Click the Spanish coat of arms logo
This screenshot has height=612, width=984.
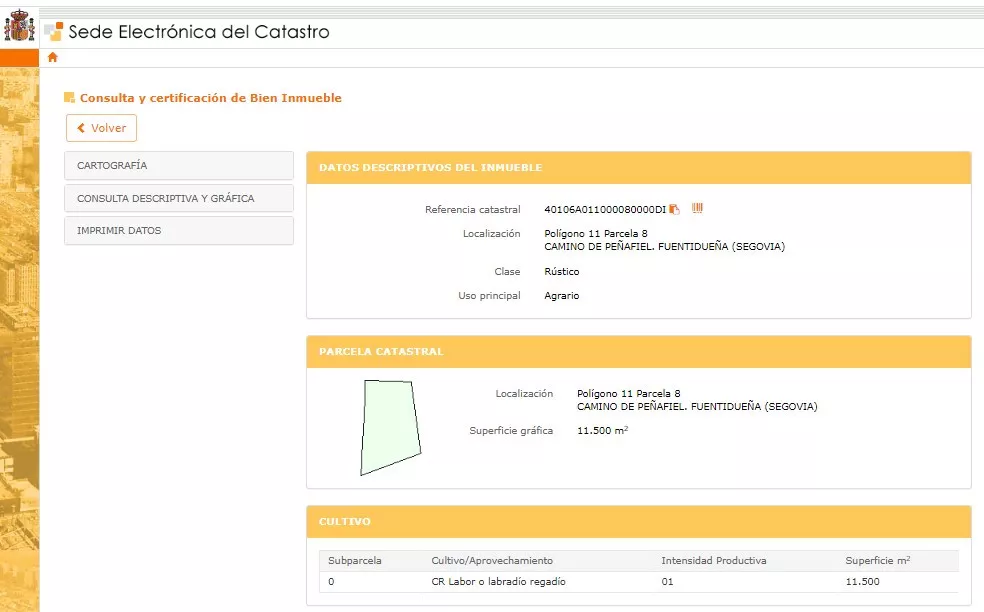click(19, 26)
